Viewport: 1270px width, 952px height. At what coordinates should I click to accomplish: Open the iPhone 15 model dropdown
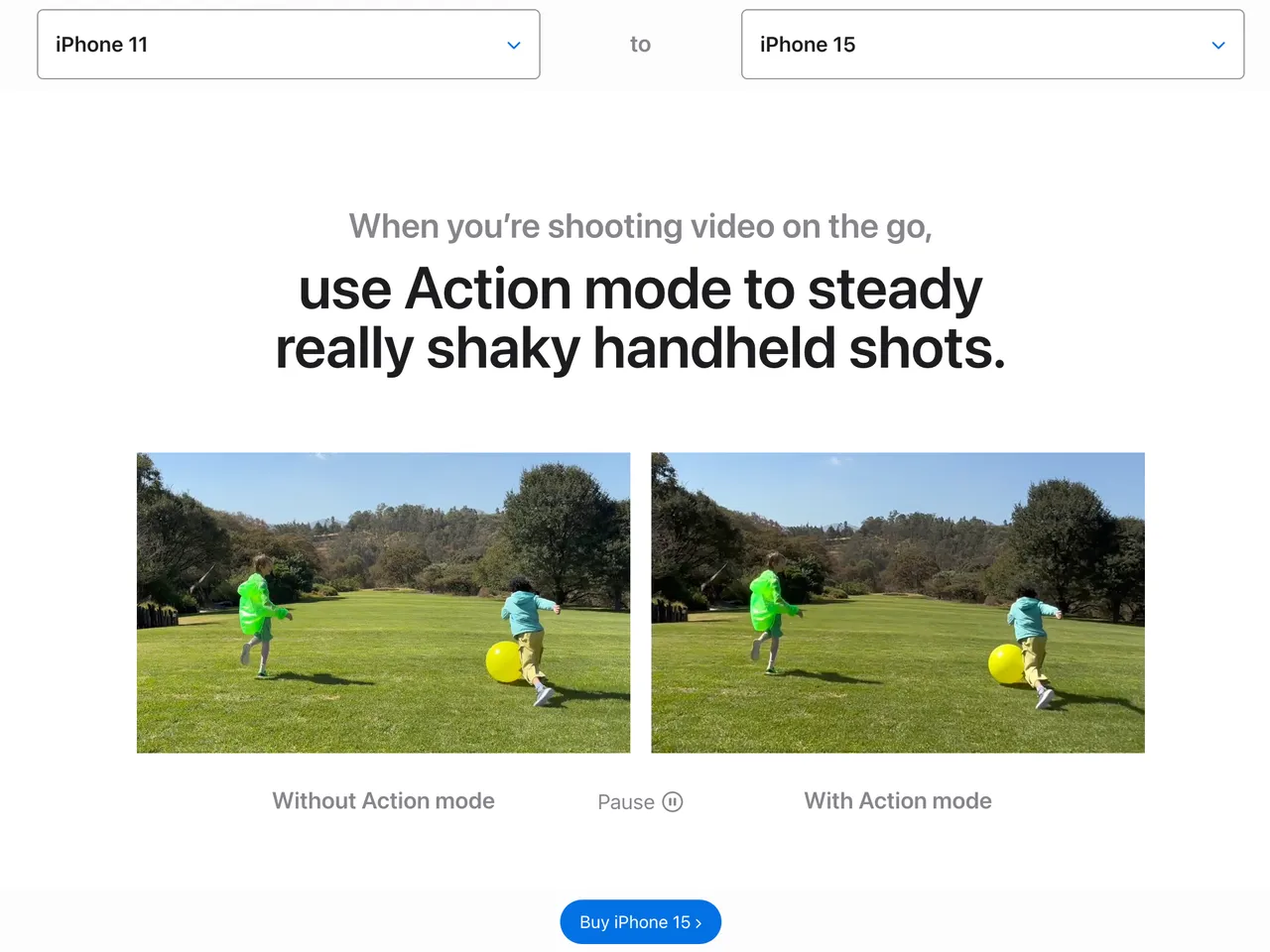click(992, 45)
